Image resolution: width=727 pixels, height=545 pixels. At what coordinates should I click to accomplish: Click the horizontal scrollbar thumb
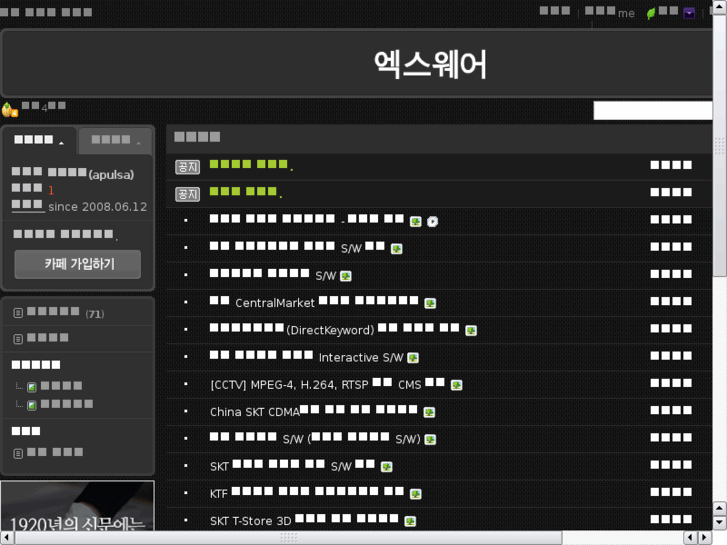(288, 538)
